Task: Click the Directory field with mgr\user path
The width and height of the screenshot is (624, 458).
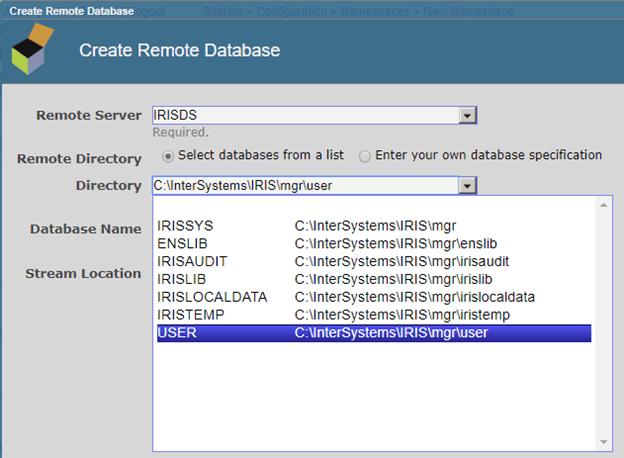Action: [305, 186]
